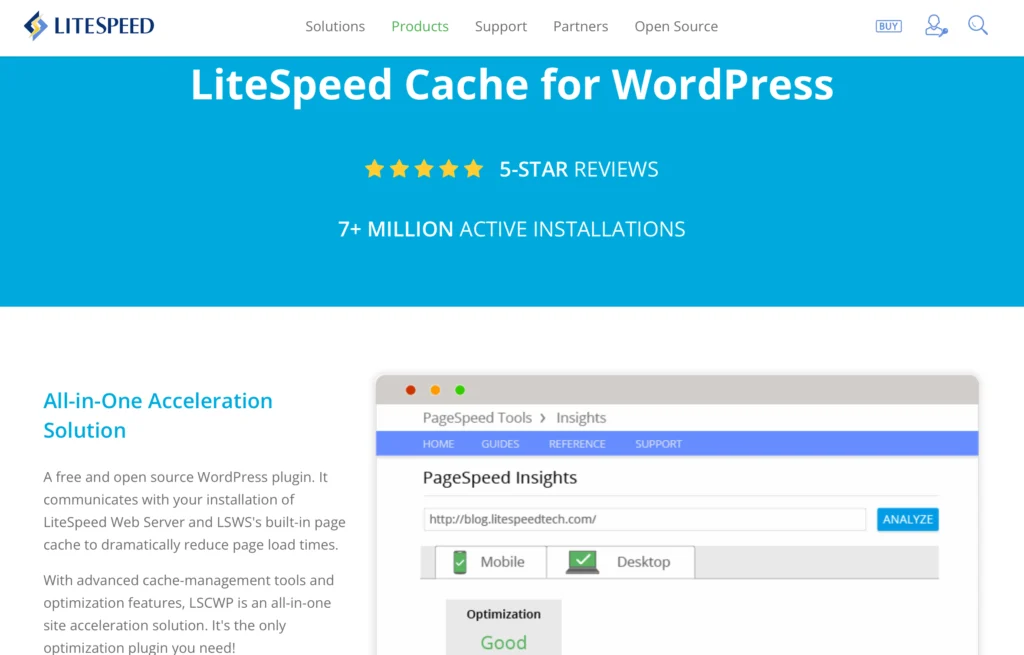Open the Solutions menu
Screen dimensions: 1024x655
coord(335,27)
